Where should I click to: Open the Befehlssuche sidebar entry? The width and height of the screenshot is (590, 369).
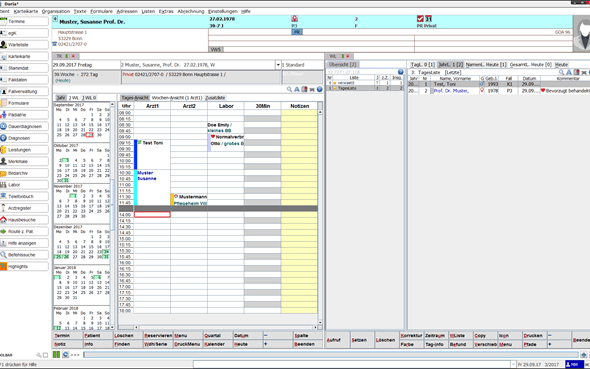(24, 255)
